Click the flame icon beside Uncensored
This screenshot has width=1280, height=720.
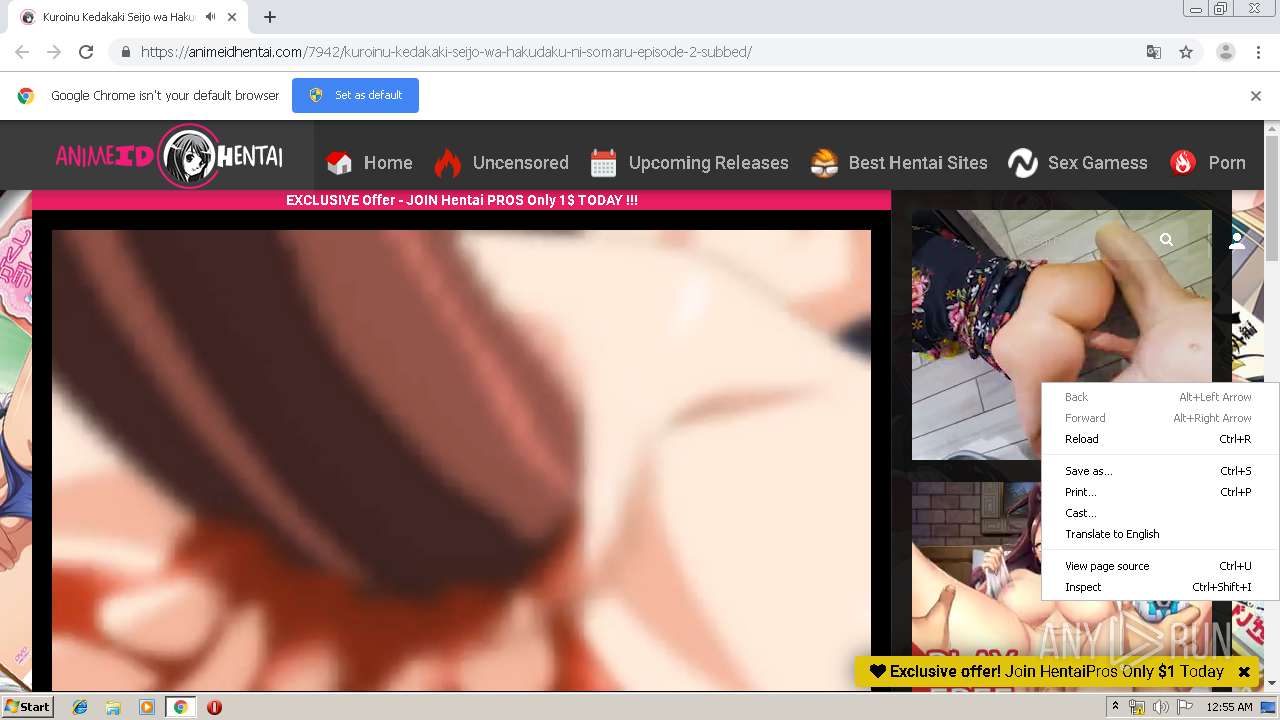pos(447,162)
